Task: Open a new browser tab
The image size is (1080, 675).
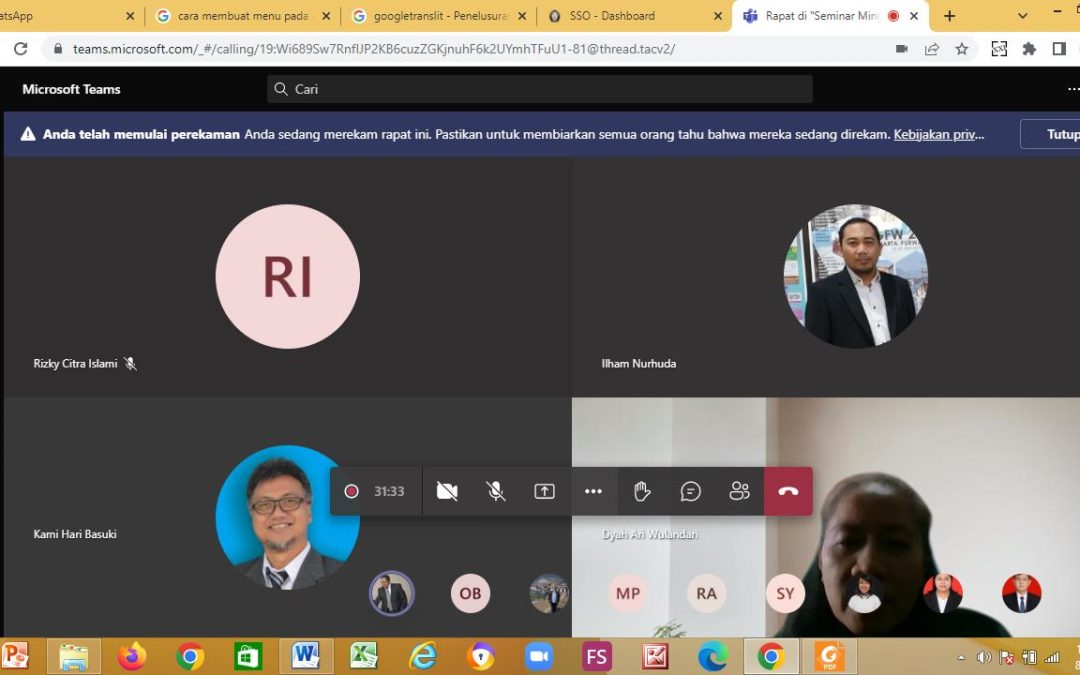Action: pos(949,16)
